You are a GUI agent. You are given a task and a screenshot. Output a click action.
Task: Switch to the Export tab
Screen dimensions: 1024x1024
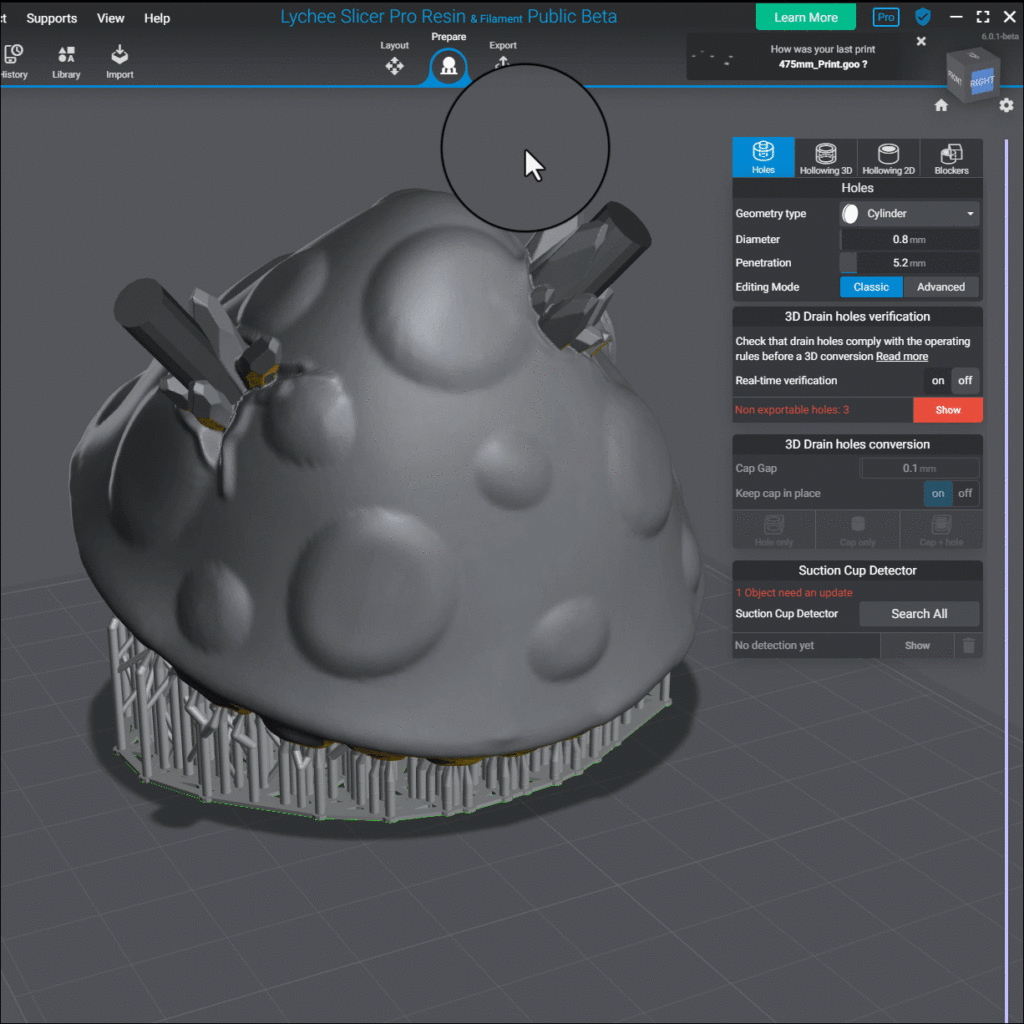(503, 64)
